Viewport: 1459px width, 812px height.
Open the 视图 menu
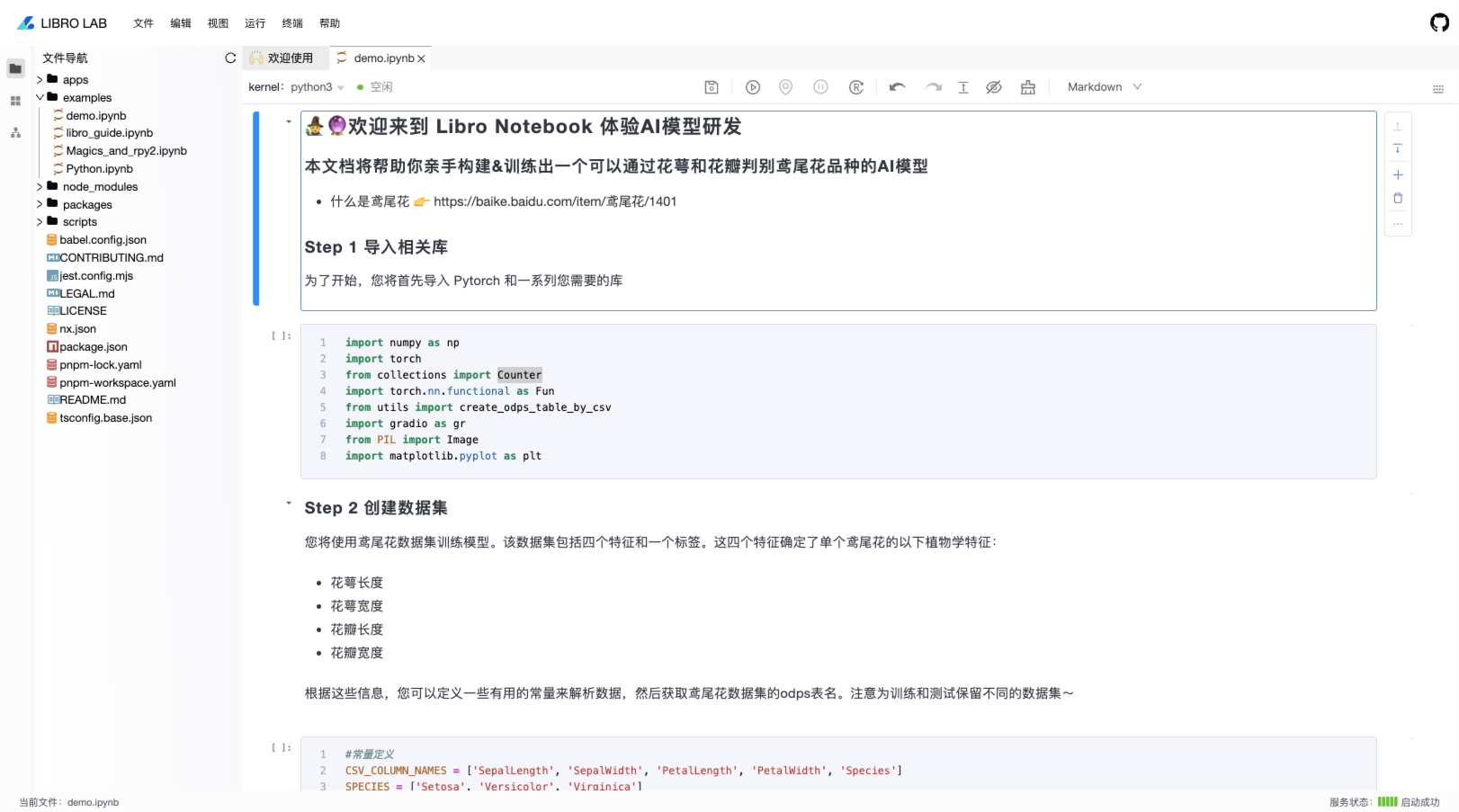pyautogui.click(x=218, y=23)
